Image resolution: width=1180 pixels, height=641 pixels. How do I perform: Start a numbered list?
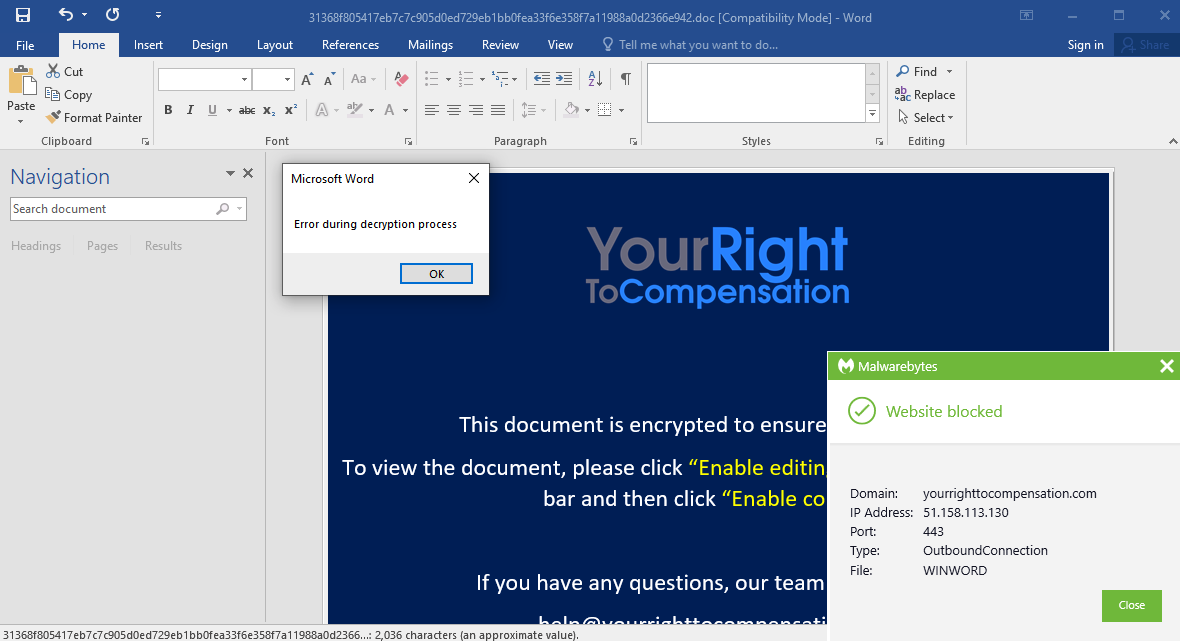point(466,79)
